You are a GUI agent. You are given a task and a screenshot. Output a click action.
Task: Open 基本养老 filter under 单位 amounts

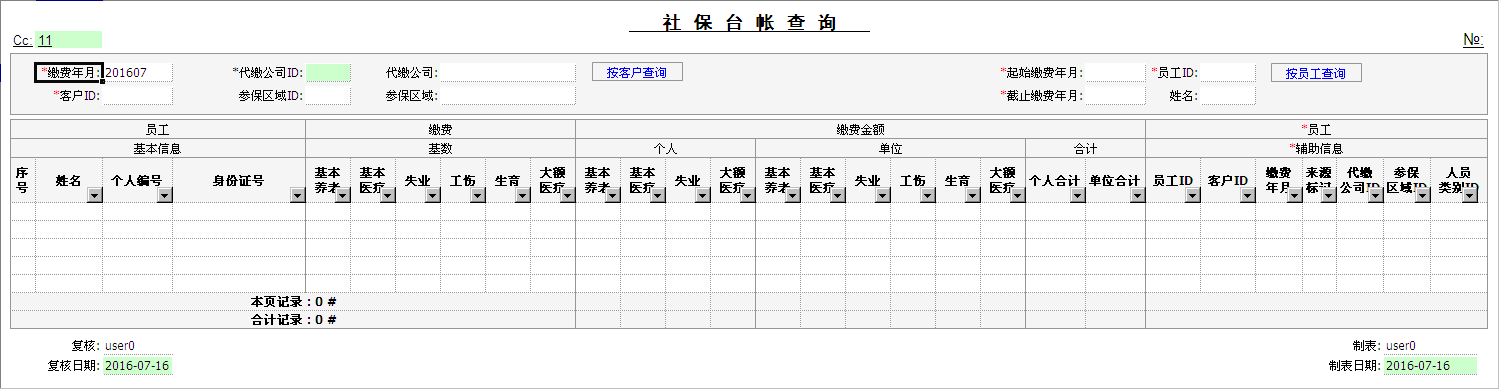click(792, 196)
